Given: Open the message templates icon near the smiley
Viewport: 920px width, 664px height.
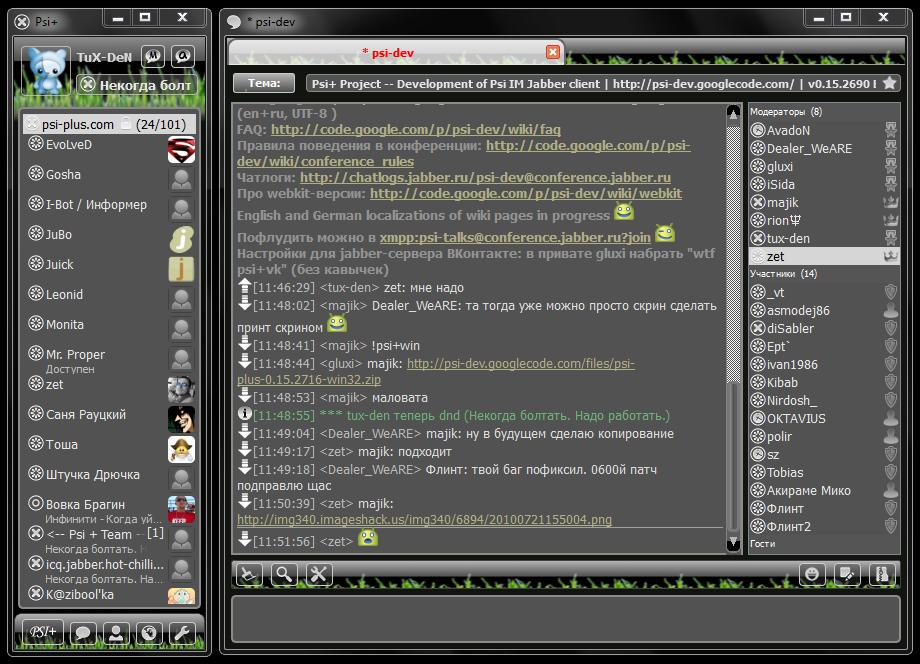Looking at the screenshot, I should pos(845,574).
